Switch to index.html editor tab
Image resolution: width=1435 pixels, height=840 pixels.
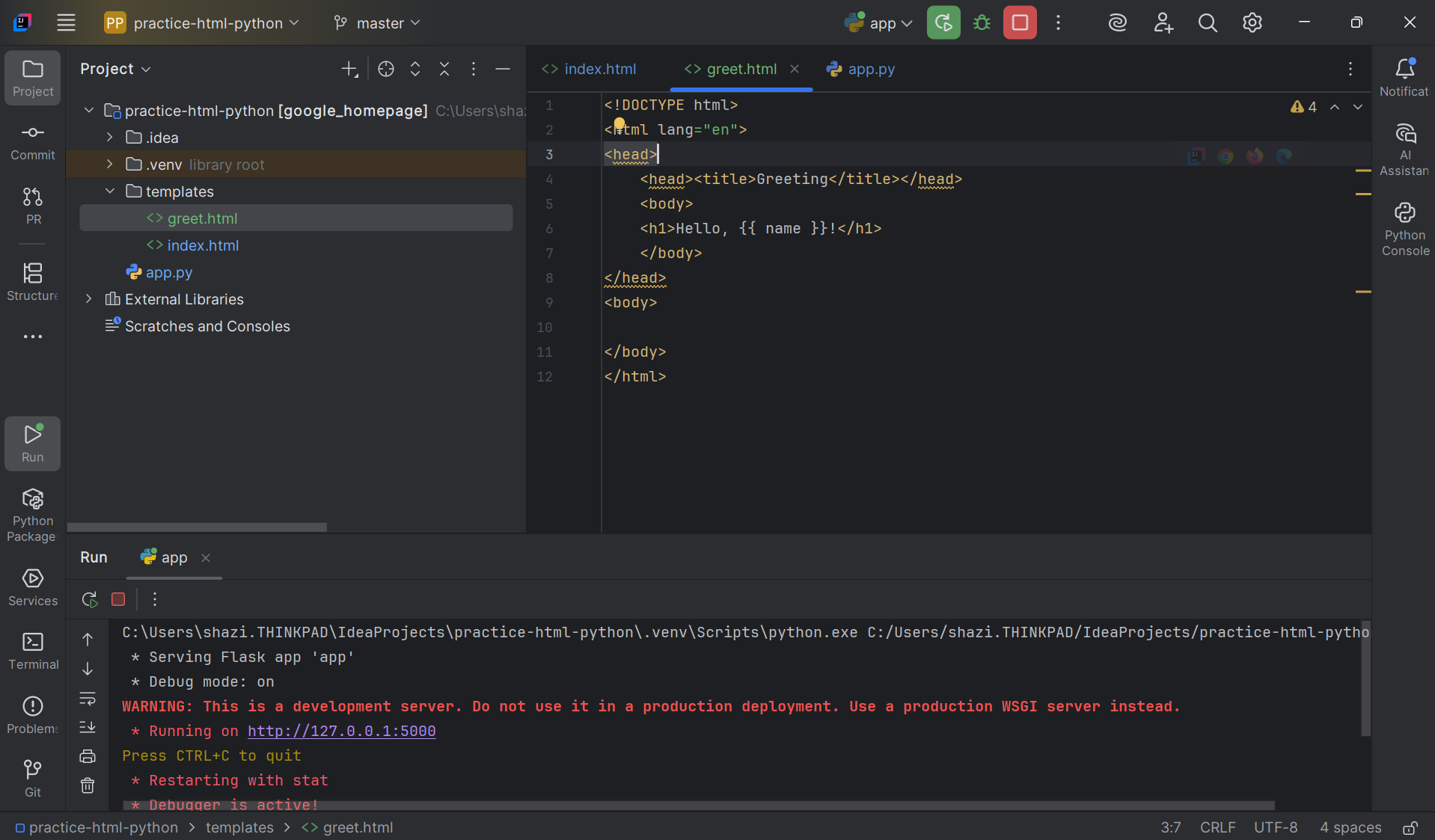[x=589, y=69]
